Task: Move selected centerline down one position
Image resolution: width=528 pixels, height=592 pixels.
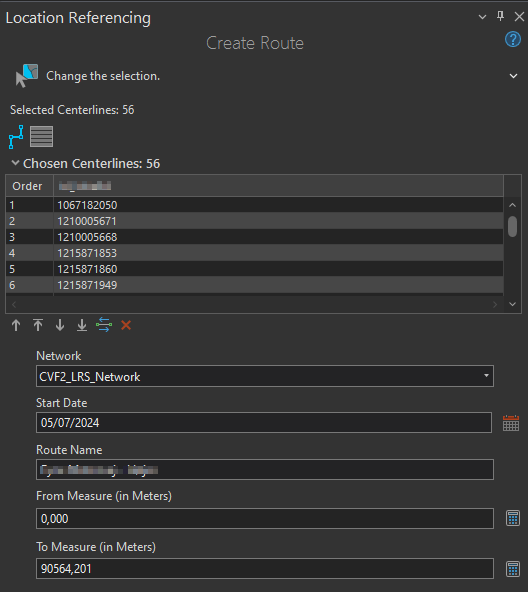Action: point(60,325)
